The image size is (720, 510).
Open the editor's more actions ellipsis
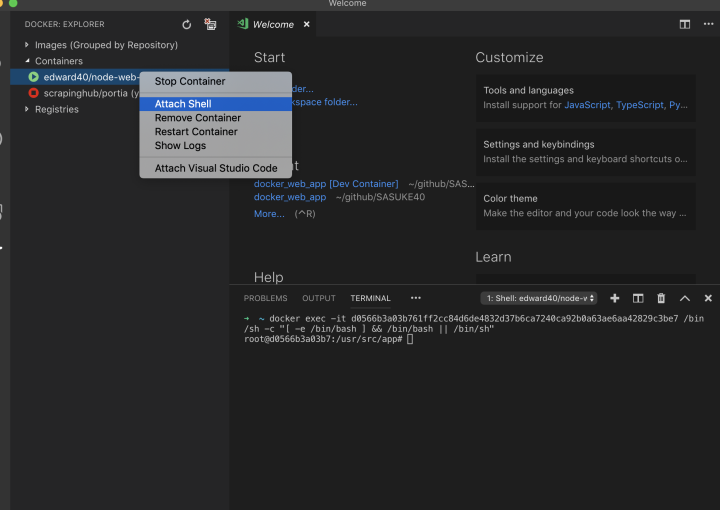(708, 24)
